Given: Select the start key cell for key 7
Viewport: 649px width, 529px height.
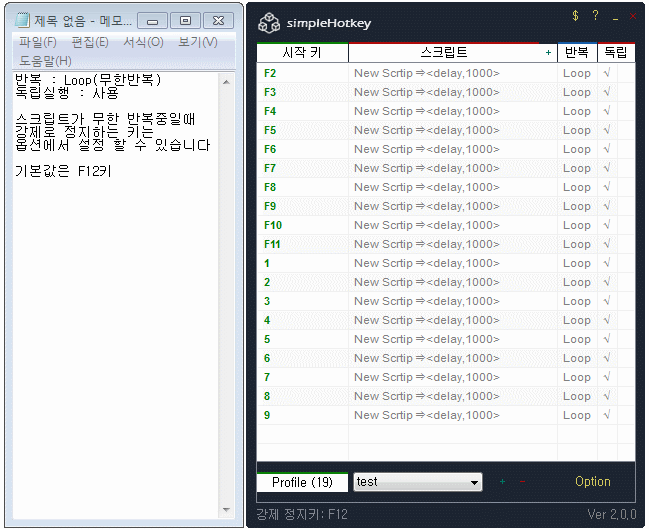Looking at the screenshot, I should click(x=303, y=377).
